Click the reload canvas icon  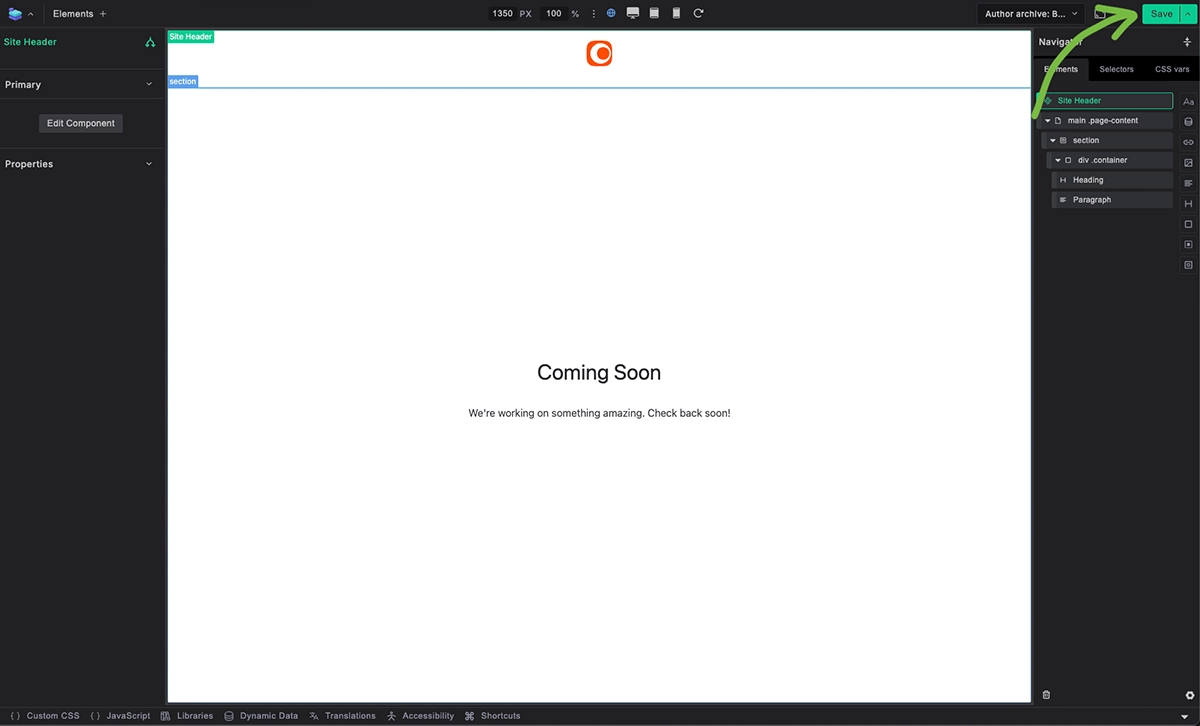tap(698, 13)
